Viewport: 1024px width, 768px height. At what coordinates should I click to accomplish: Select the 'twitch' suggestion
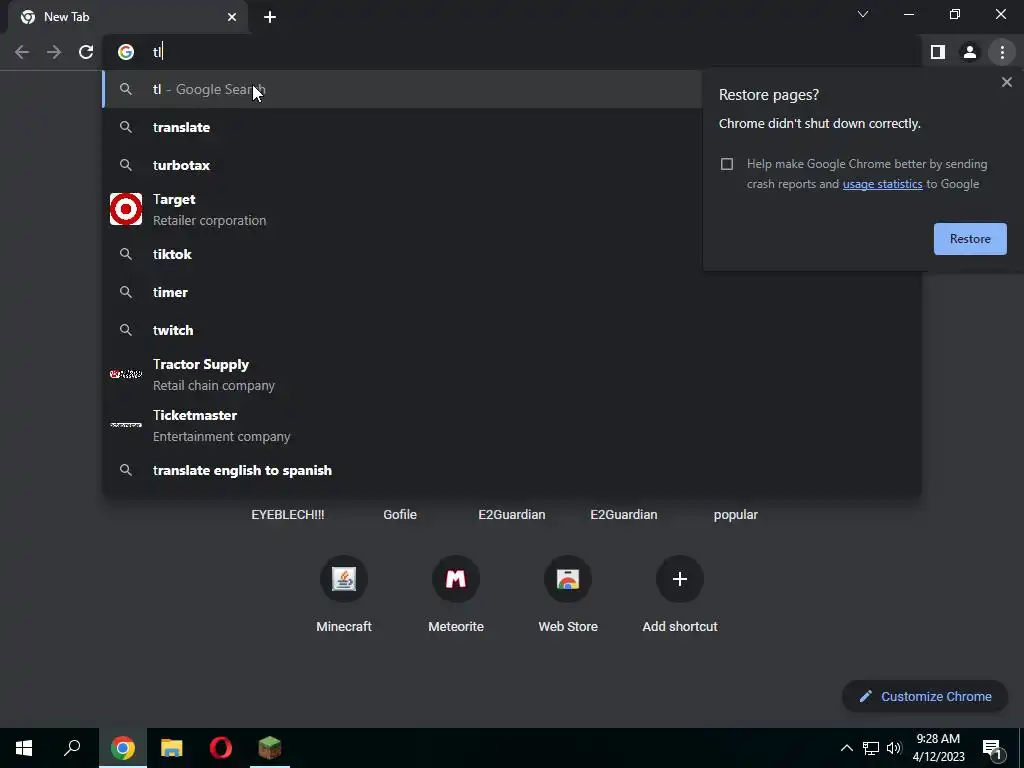(x=512, y=330)
